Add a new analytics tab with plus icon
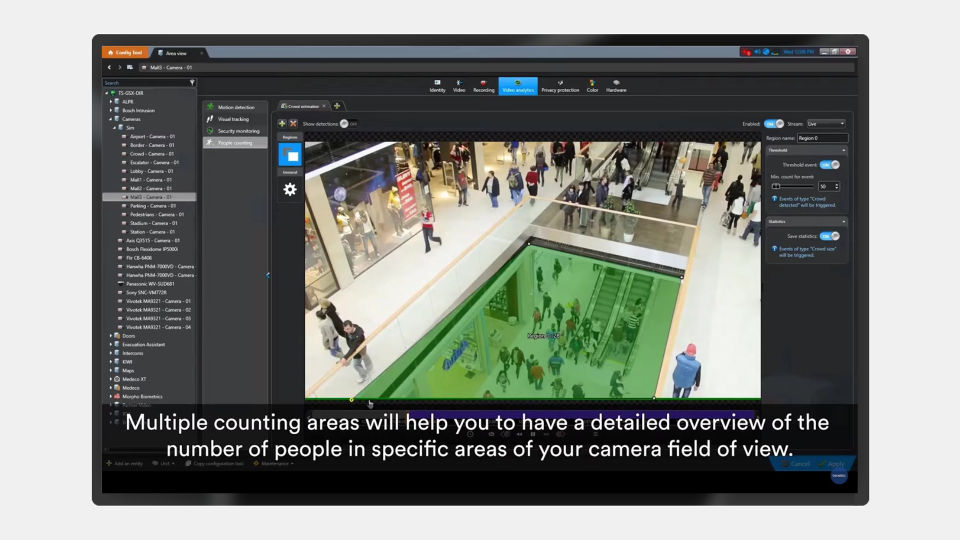The width and height of the screenshot is (960, 540). pyautogui.click(x=337, y=106)
